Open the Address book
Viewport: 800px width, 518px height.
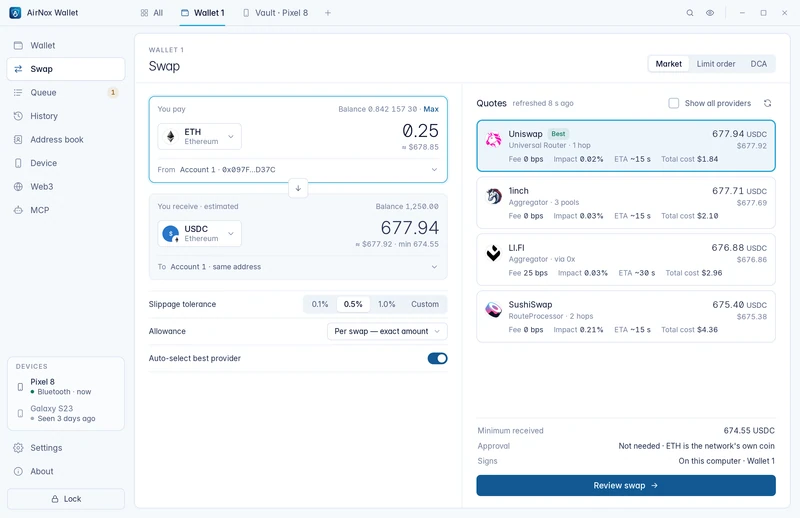[x=66, y=139]
